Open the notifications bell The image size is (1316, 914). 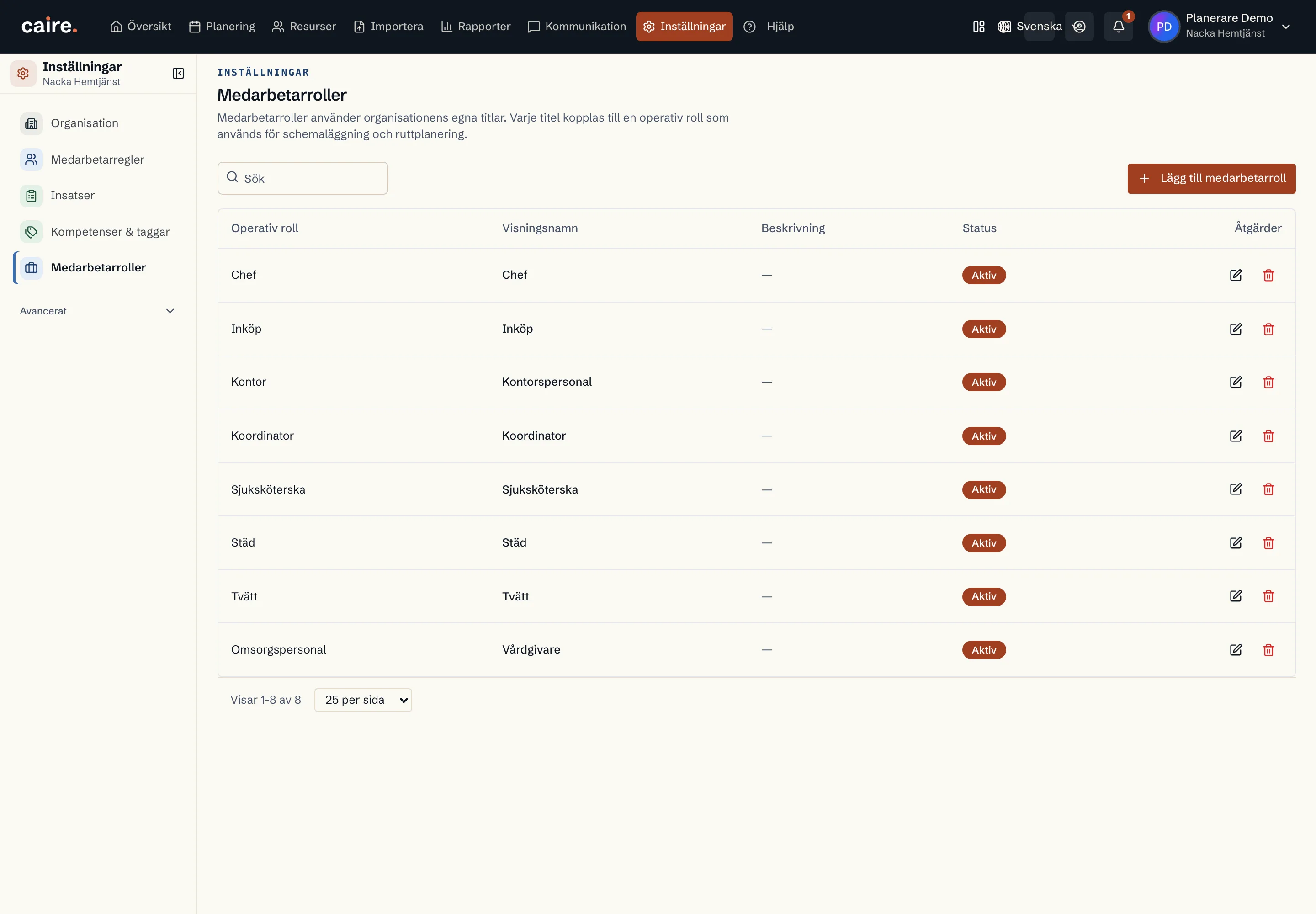pyautogui.click(x=1118, y=27)
